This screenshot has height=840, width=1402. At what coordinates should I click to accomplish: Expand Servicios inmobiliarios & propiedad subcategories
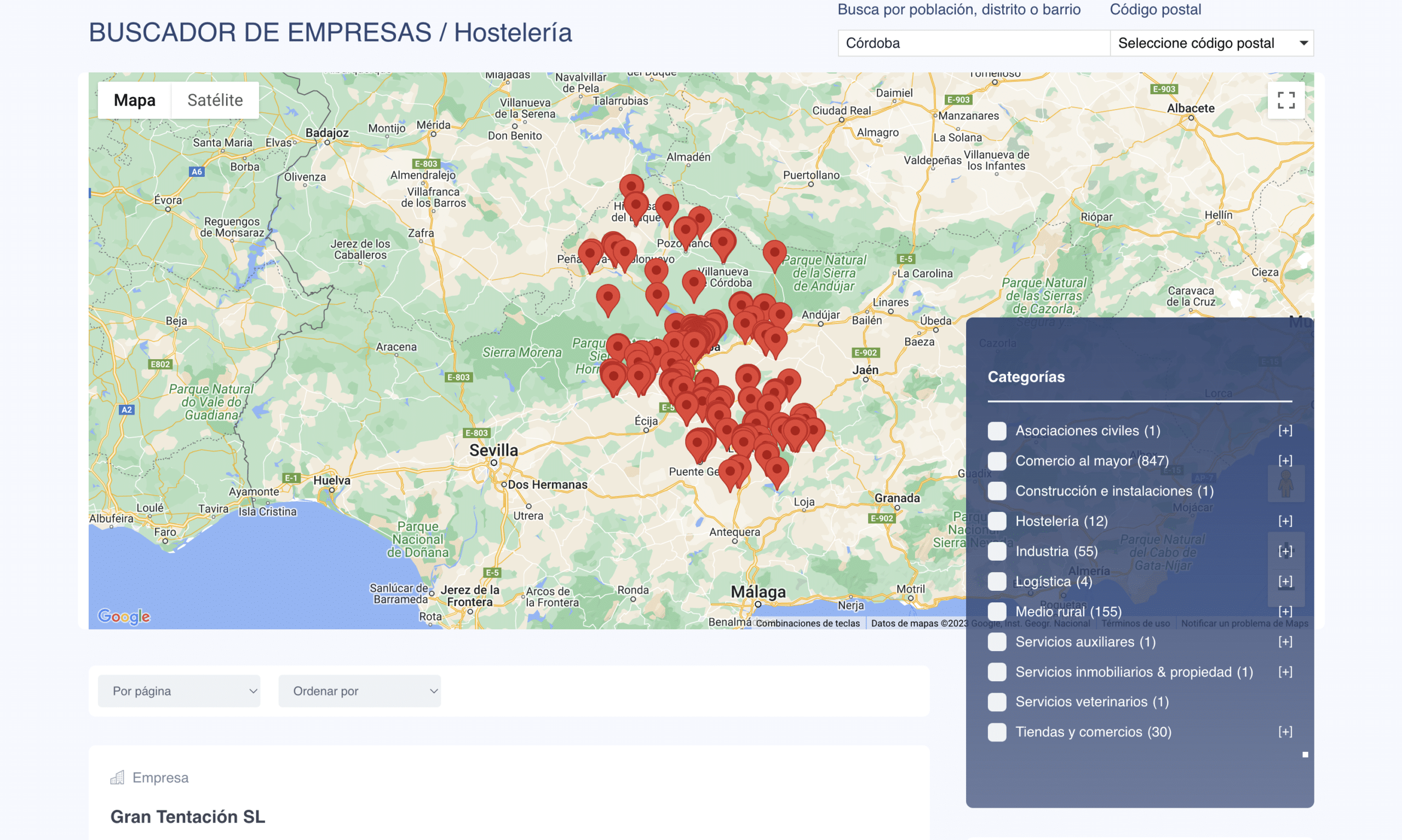pyautogui.click(x=1285, y=672)
